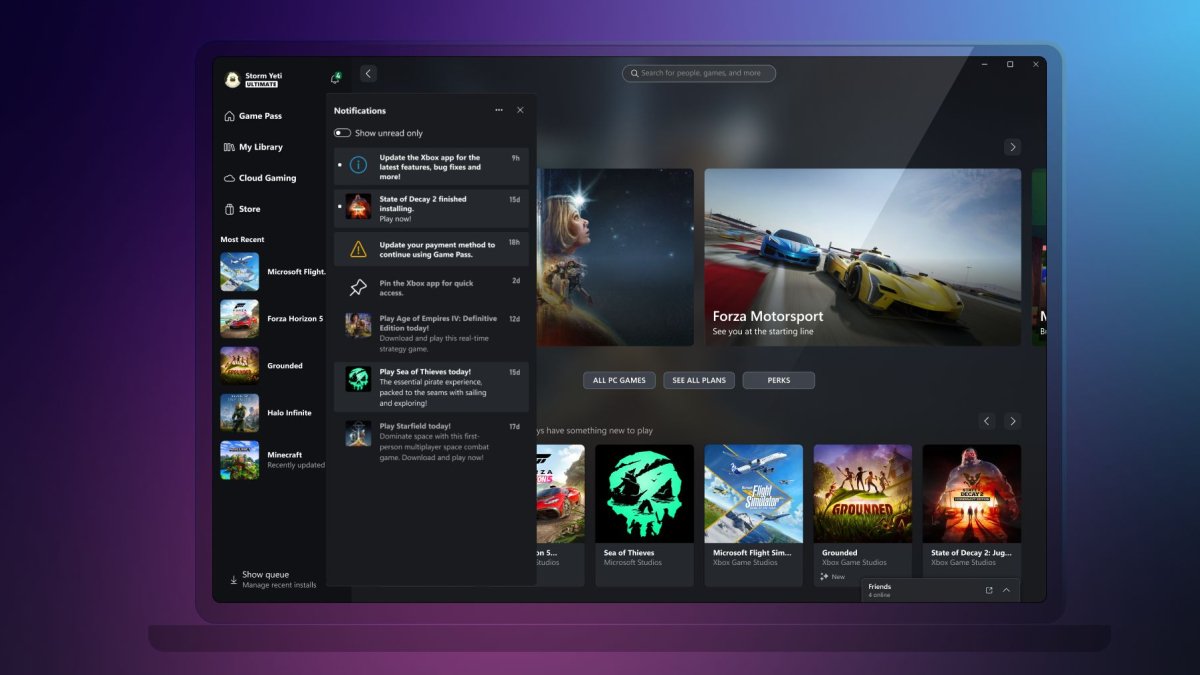This screenshot has width=1200, height=675.
Task: Open the Notifications bell icon
Action: [337, 75]
